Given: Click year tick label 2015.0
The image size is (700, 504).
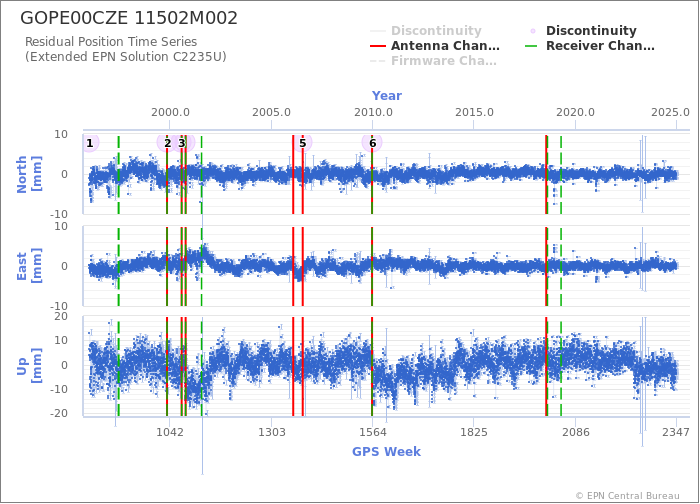Looking at the screenshot, I should pos(474,112).
